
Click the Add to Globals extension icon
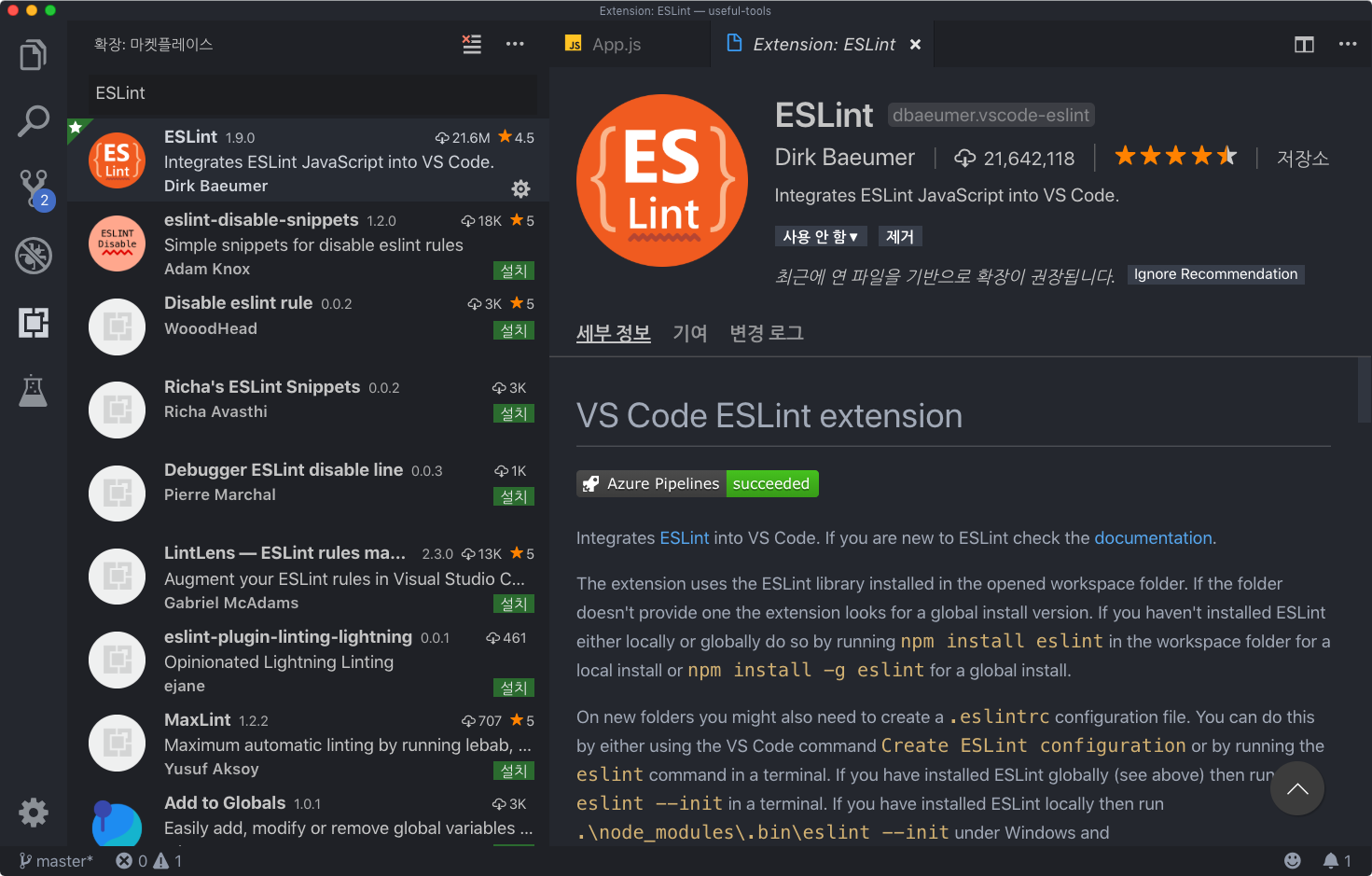tap(118, 822)
